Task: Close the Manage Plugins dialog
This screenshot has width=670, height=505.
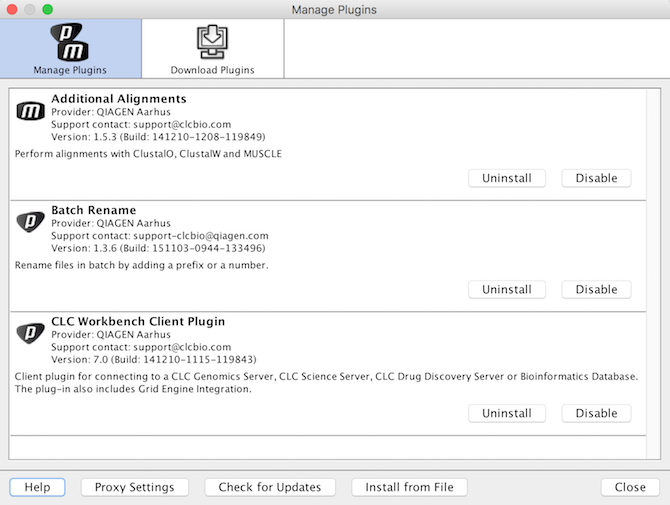Action: [630, 487]
